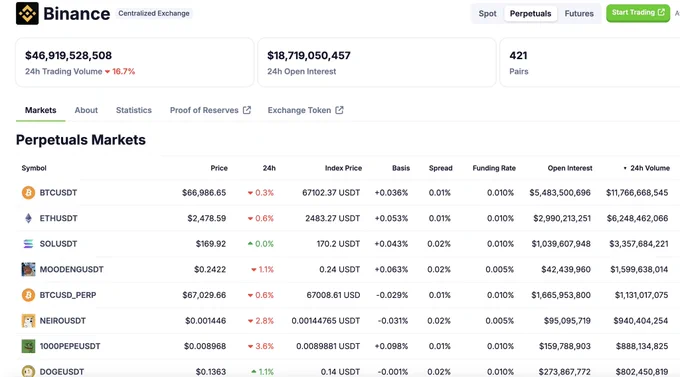Click external link icon beside Exchange Token
Screen dimensions: 680x377
pos(339,110)
